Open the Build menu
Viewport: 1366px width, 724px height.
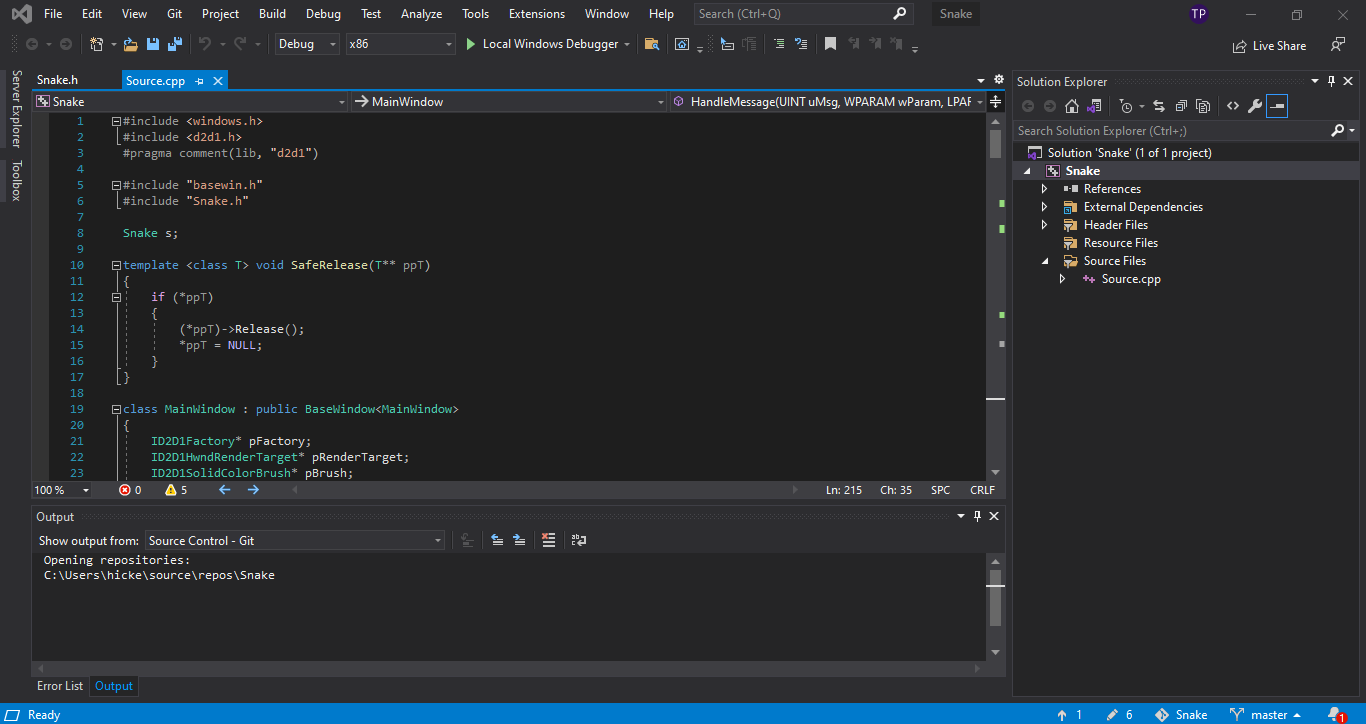[x=272, y=14]
